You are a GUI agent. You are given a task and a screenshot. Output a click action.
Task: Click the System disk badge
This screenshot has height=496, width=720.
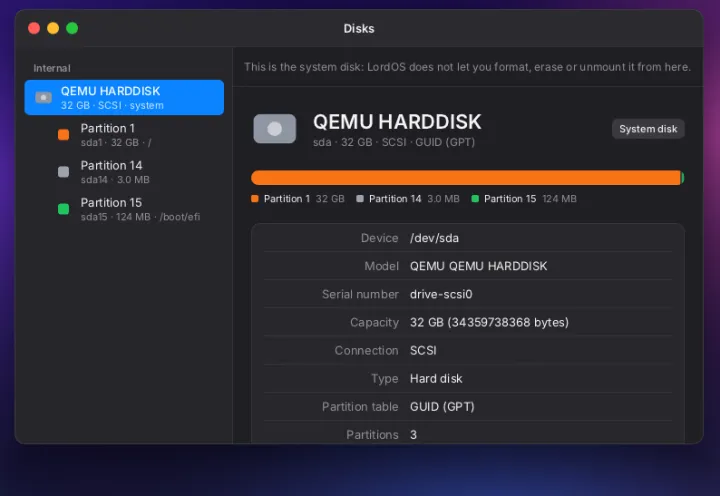point(648,129)
